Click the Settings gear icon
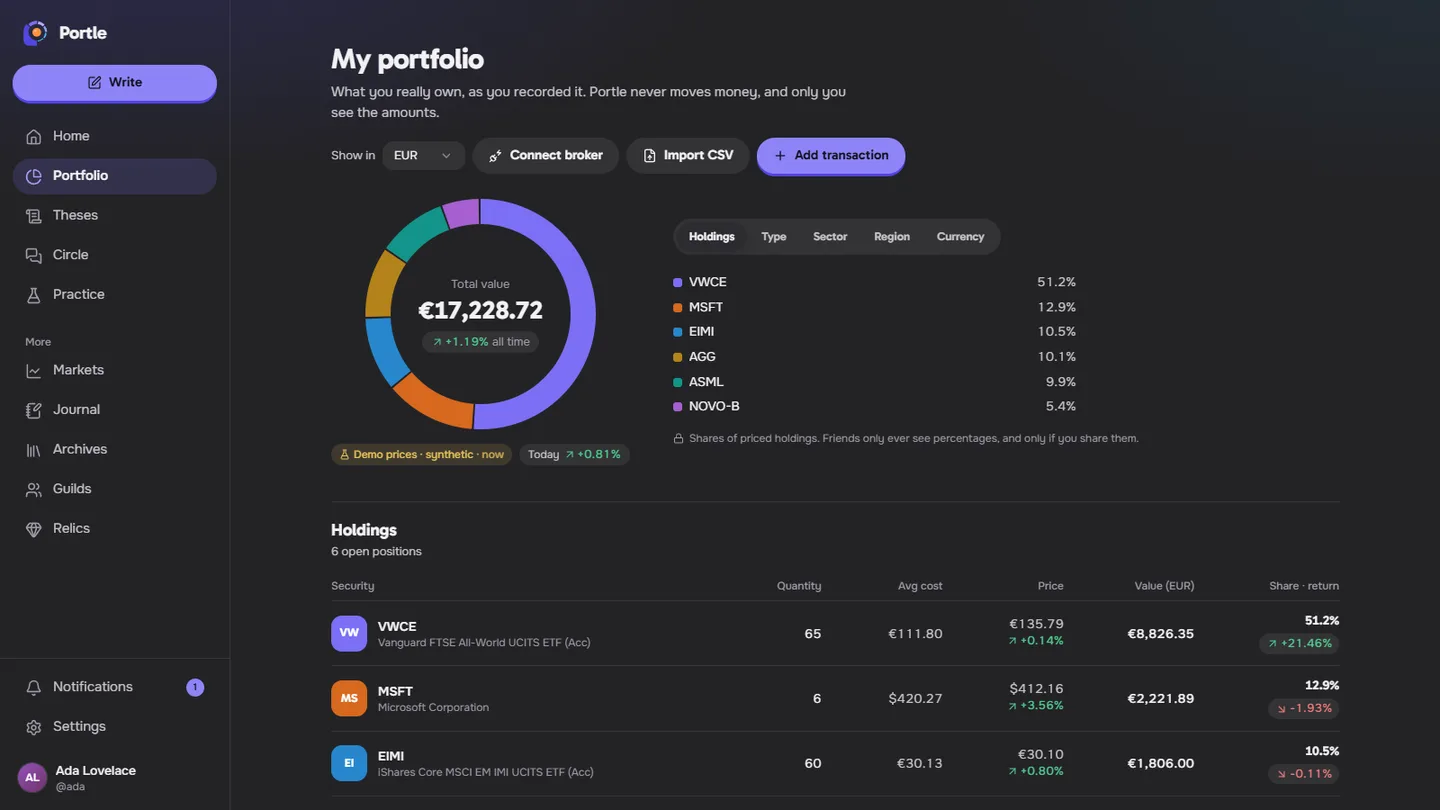The height and width of the screenshot is (810, 1440). pos(34,727)
